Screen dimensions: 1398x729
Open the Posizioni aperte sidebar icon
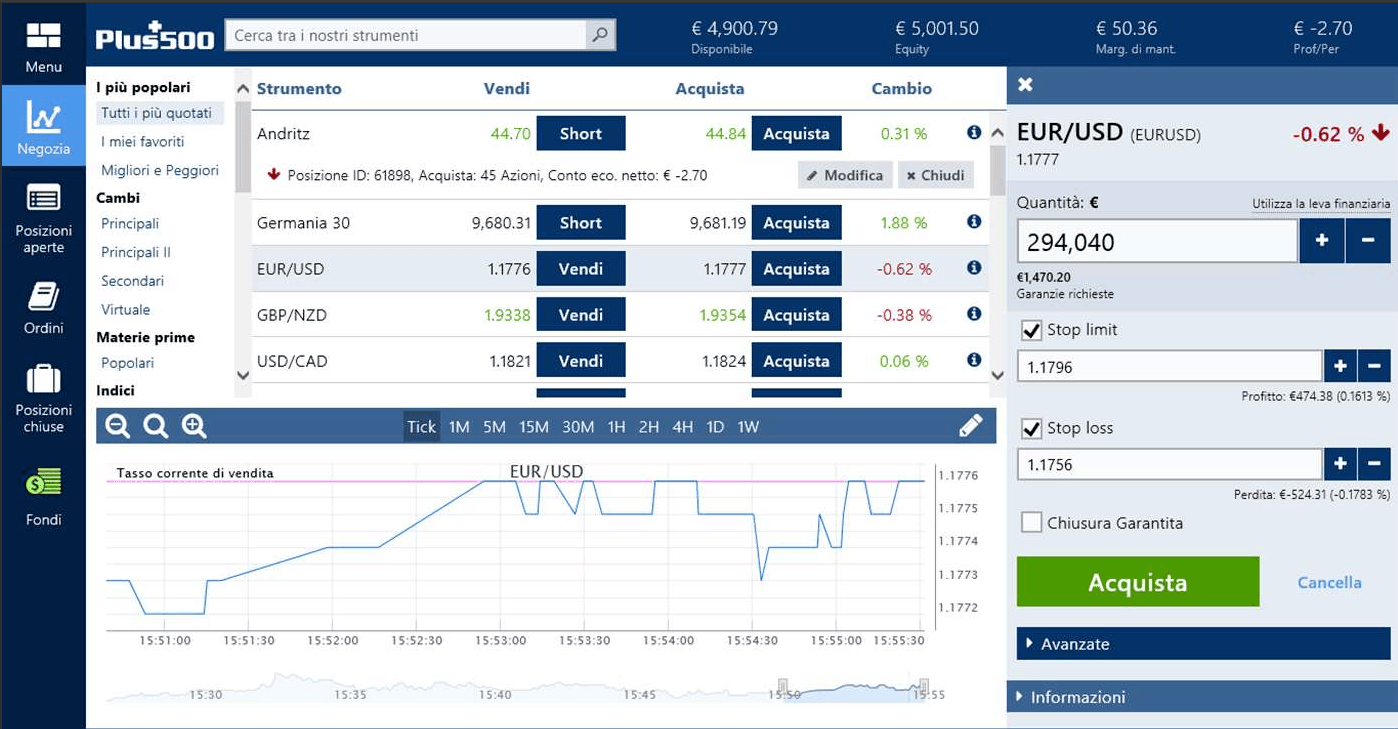43,200
